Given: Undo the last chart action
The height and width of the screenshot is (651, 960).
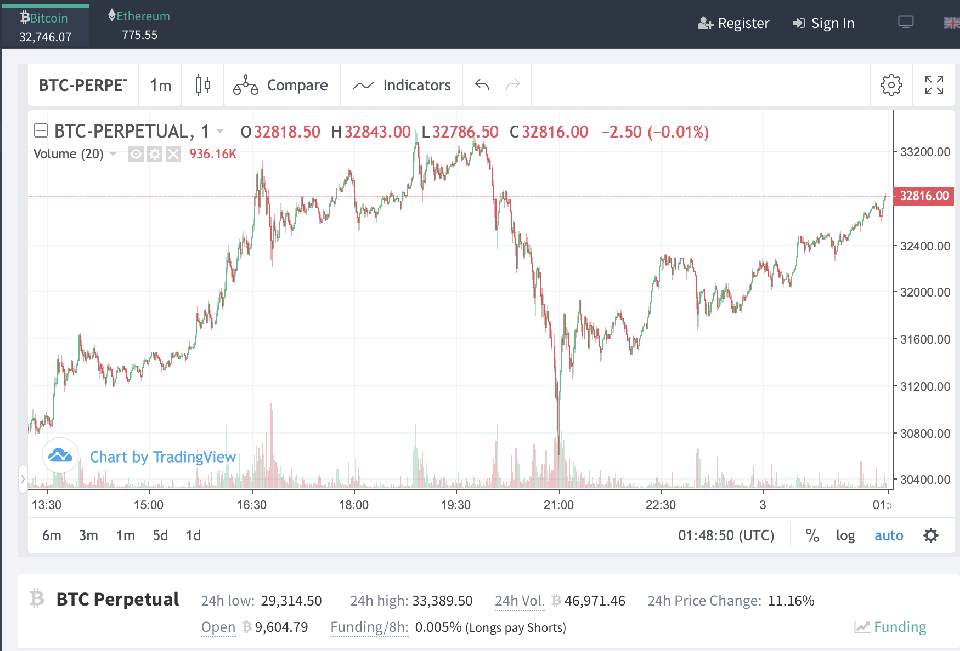Looking at the screenshot, I should point(482,85).
